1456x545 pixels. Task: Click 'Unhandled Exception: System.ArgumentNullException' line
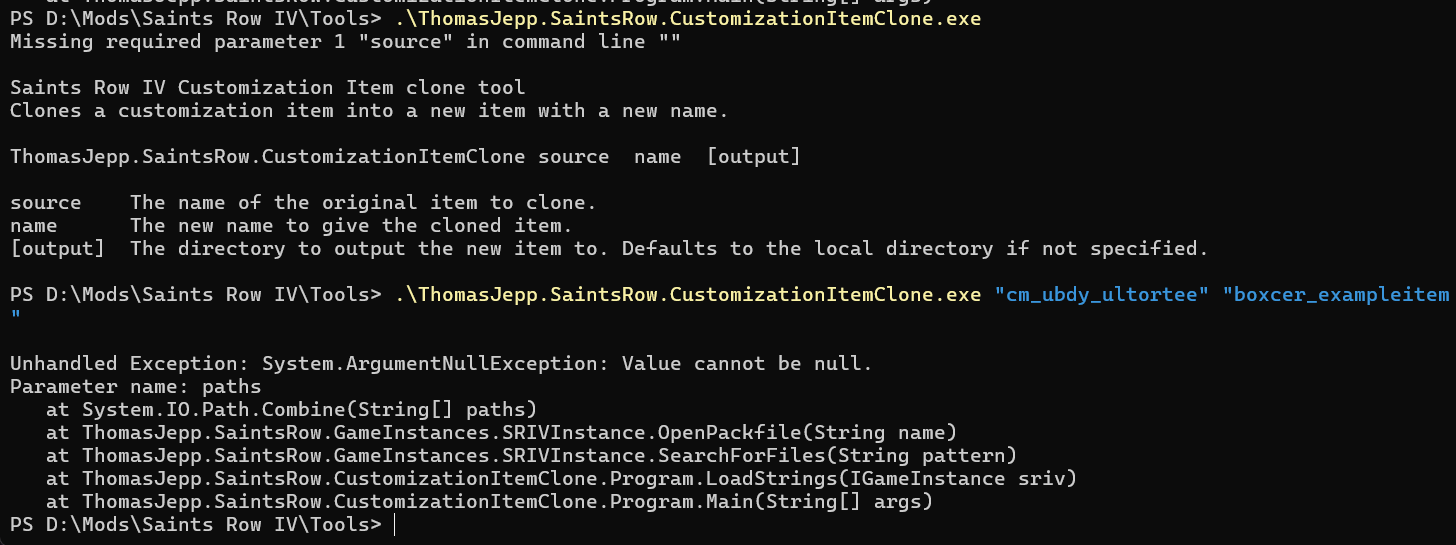click(x=441, y=364)
